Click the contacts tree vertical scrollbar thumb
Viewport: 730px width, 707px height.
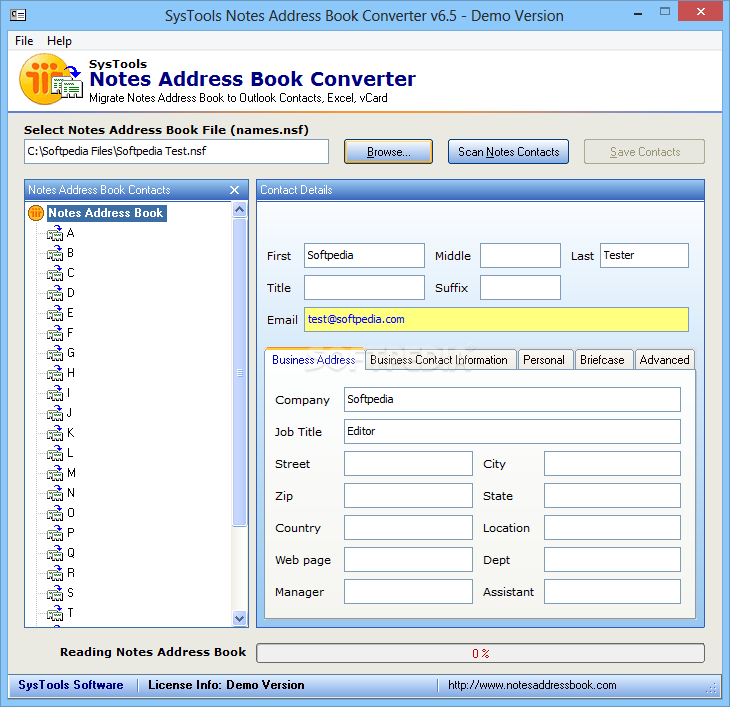tap(240, 372)
